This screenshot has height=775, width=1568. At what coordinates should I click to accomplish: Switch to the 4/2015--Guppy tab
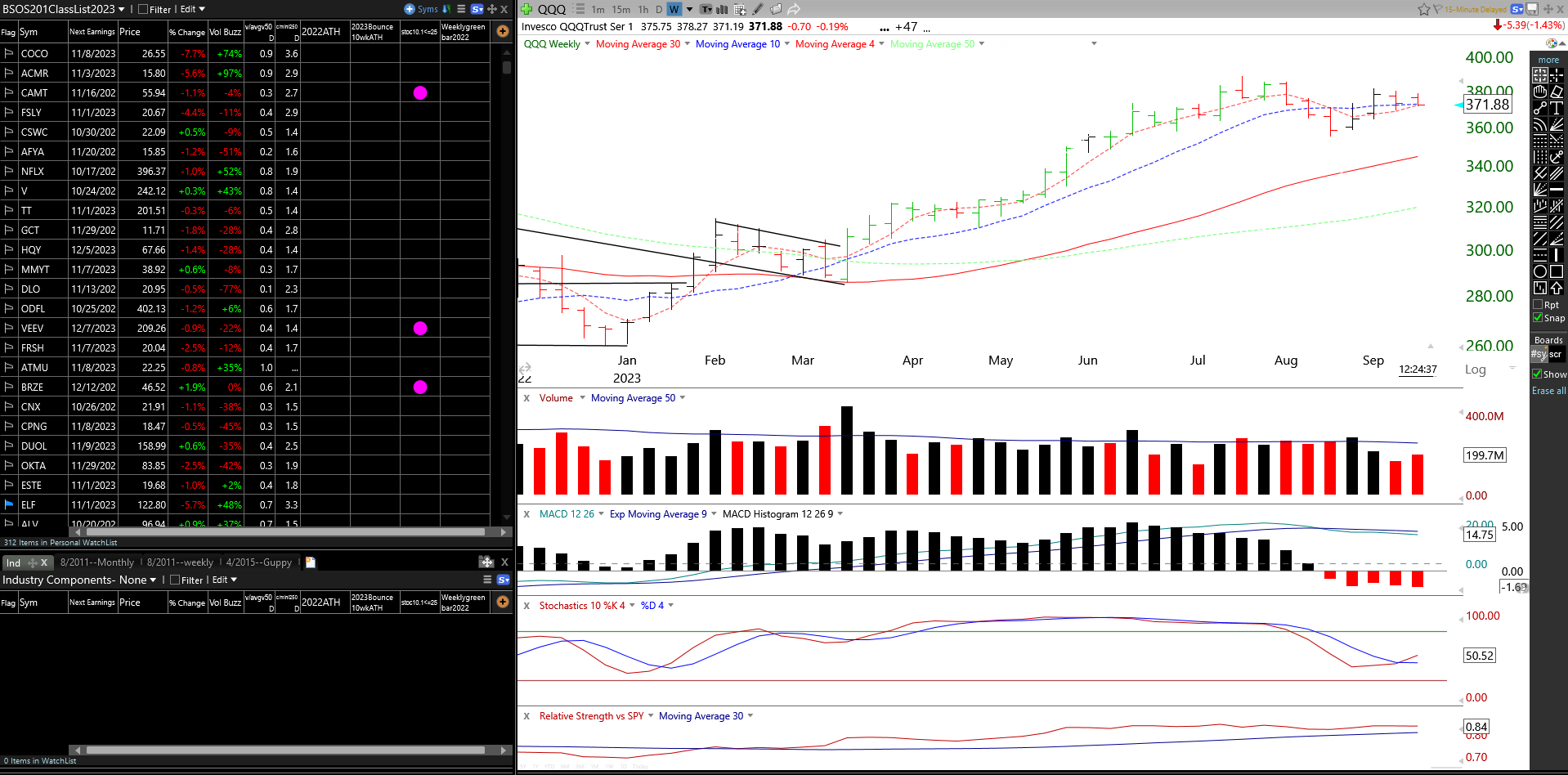pos(258,562)
